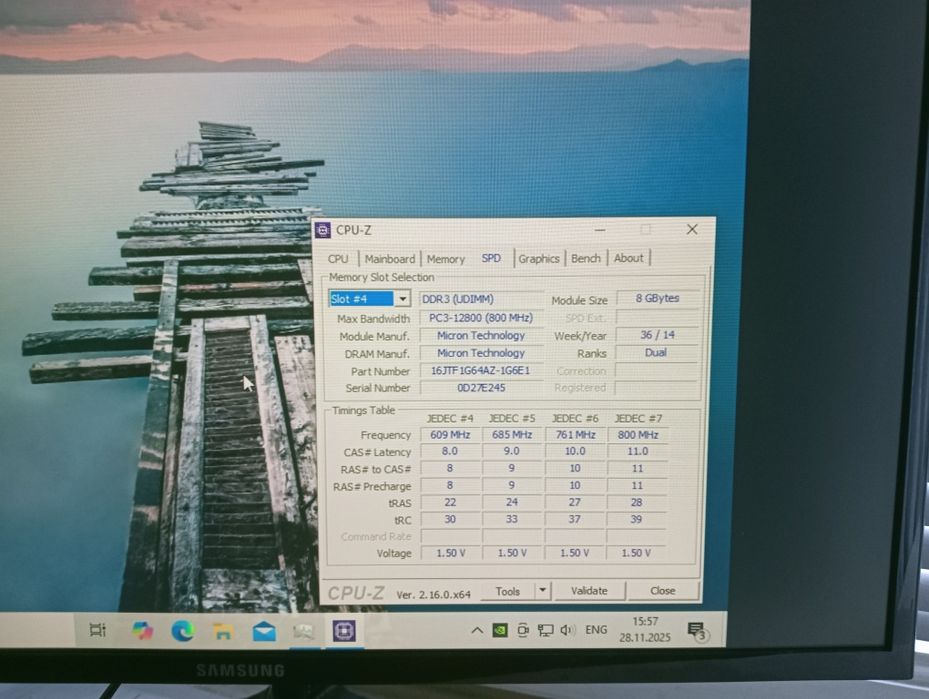Image resolution: width=929 pixels, height=699 pixels.
Task: Open the clock and date flyout
Action: coord(645,629)
